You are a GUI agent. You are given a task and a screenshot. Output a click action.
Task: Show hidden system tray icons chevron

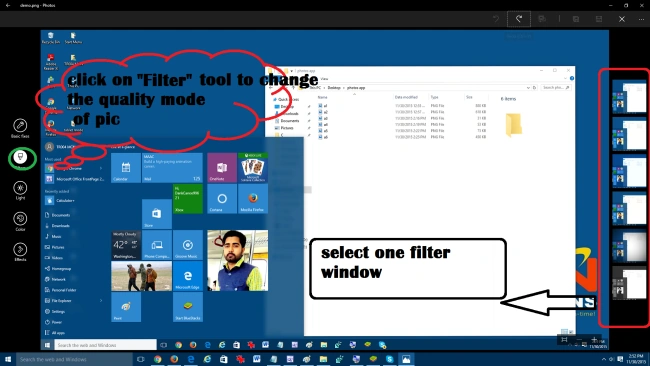(x=604, y=359)
